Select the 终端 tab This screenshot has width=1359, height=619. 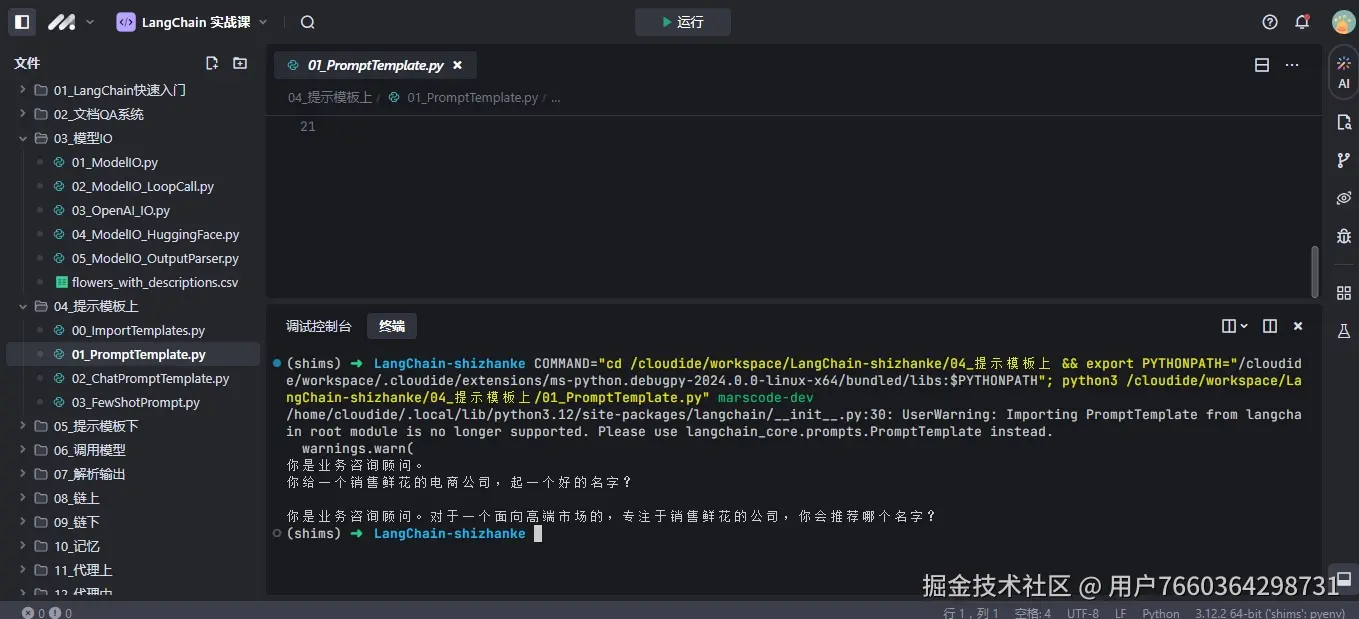(390, 325)
